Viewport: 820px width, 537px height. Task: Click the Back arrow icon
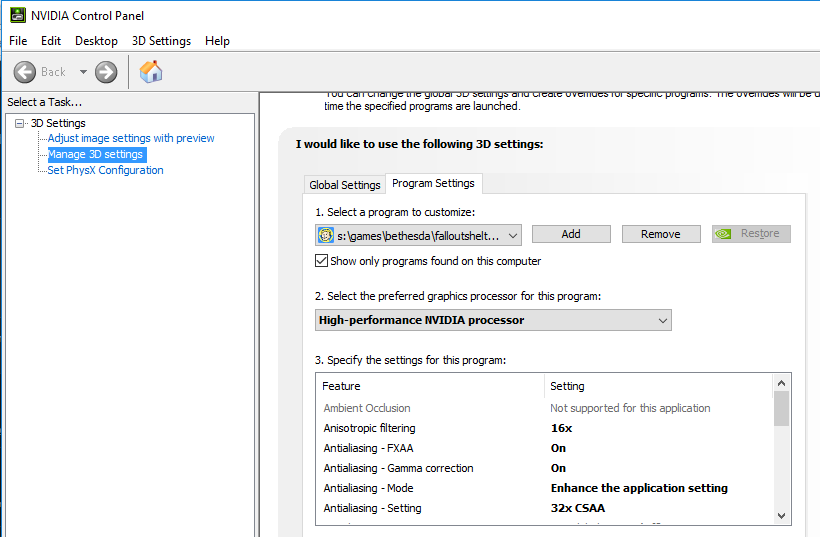[25, 72]
